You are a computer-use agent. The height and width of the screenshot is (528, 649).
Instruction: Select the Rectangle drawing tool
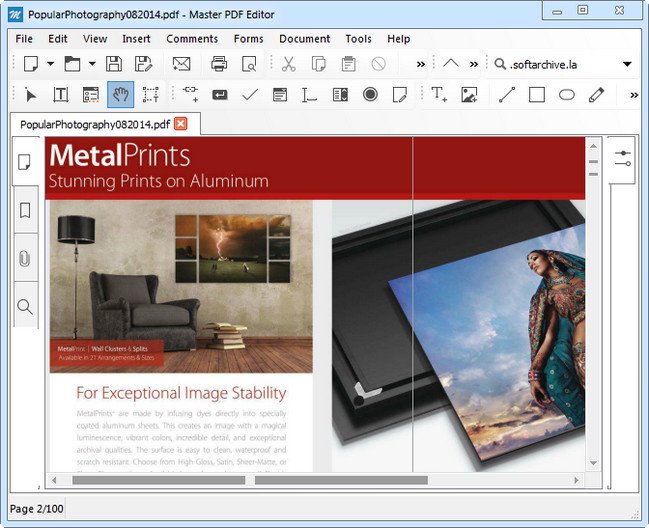(537, 95)
